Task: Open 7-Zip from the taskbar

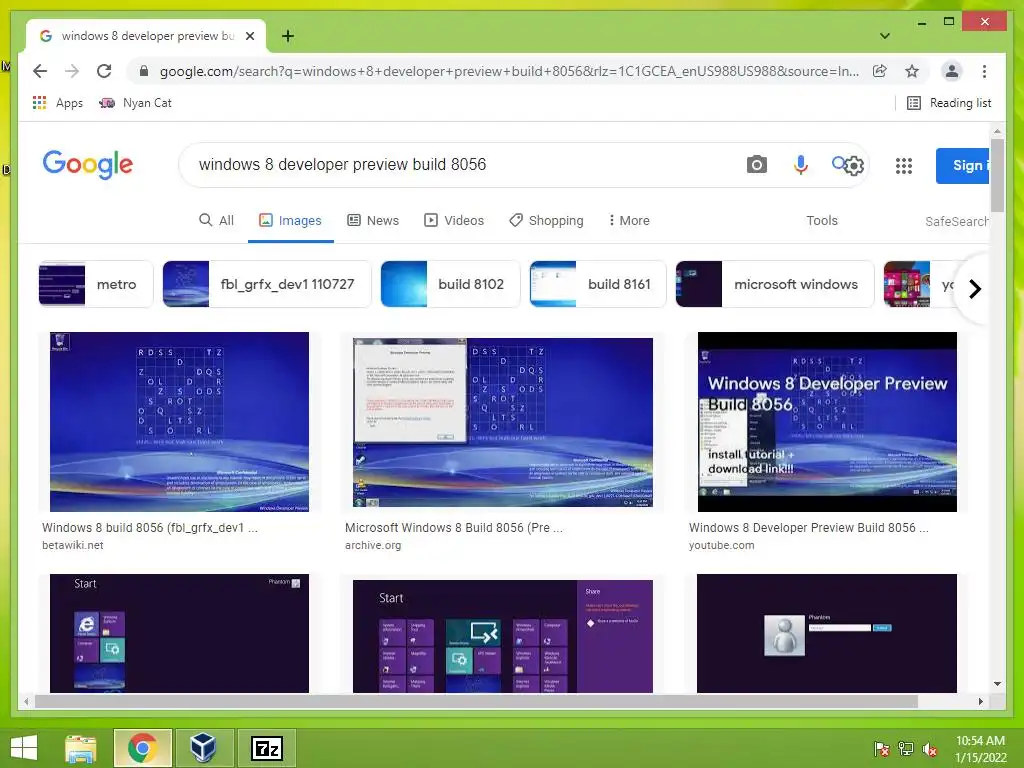Action: pyautogui.click(x=266, y=748)
